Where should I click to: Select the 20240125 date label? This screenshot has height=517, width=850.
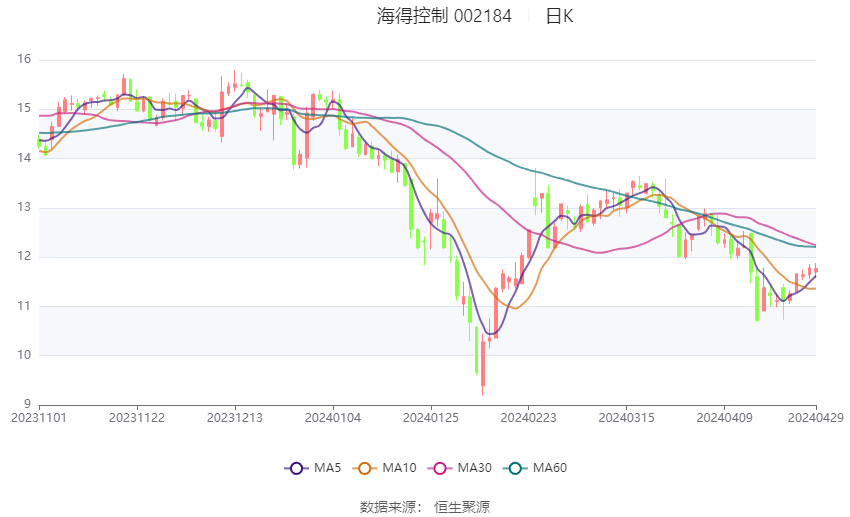click(x=430, y=418)
